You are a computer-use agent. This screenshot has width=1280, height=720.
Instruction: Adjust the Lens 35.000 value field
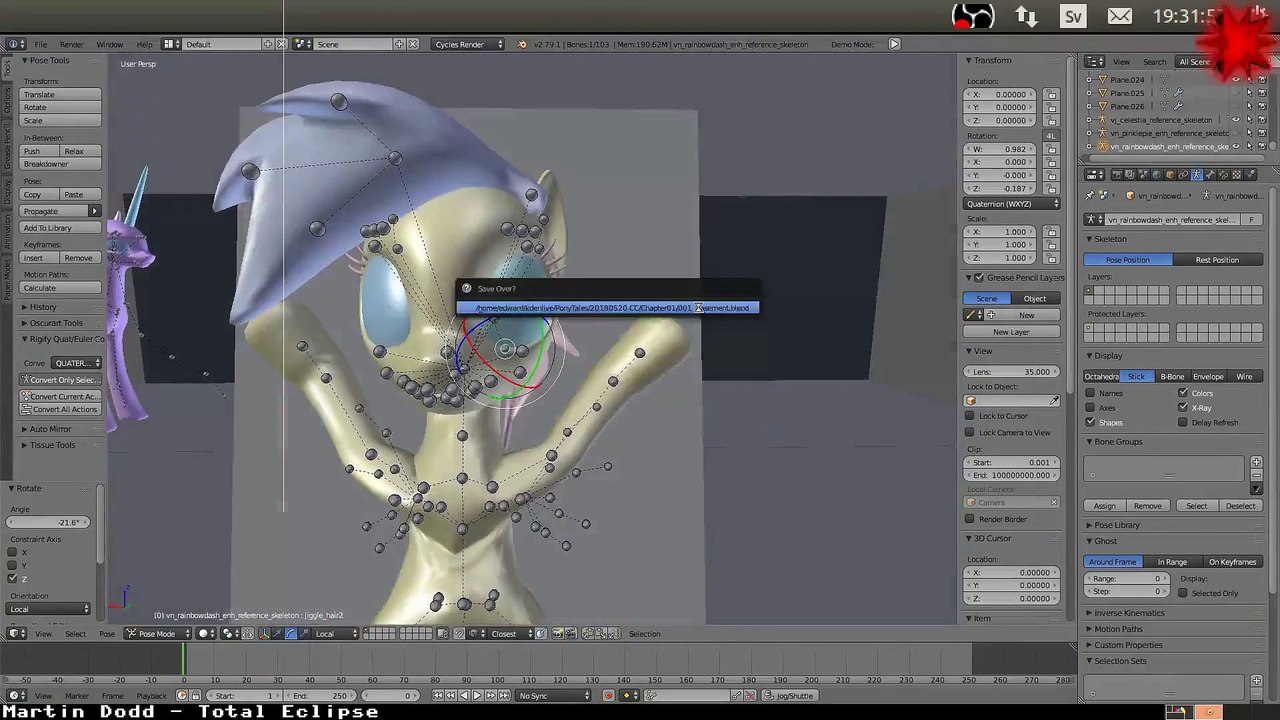click(x=1012, y=372)
